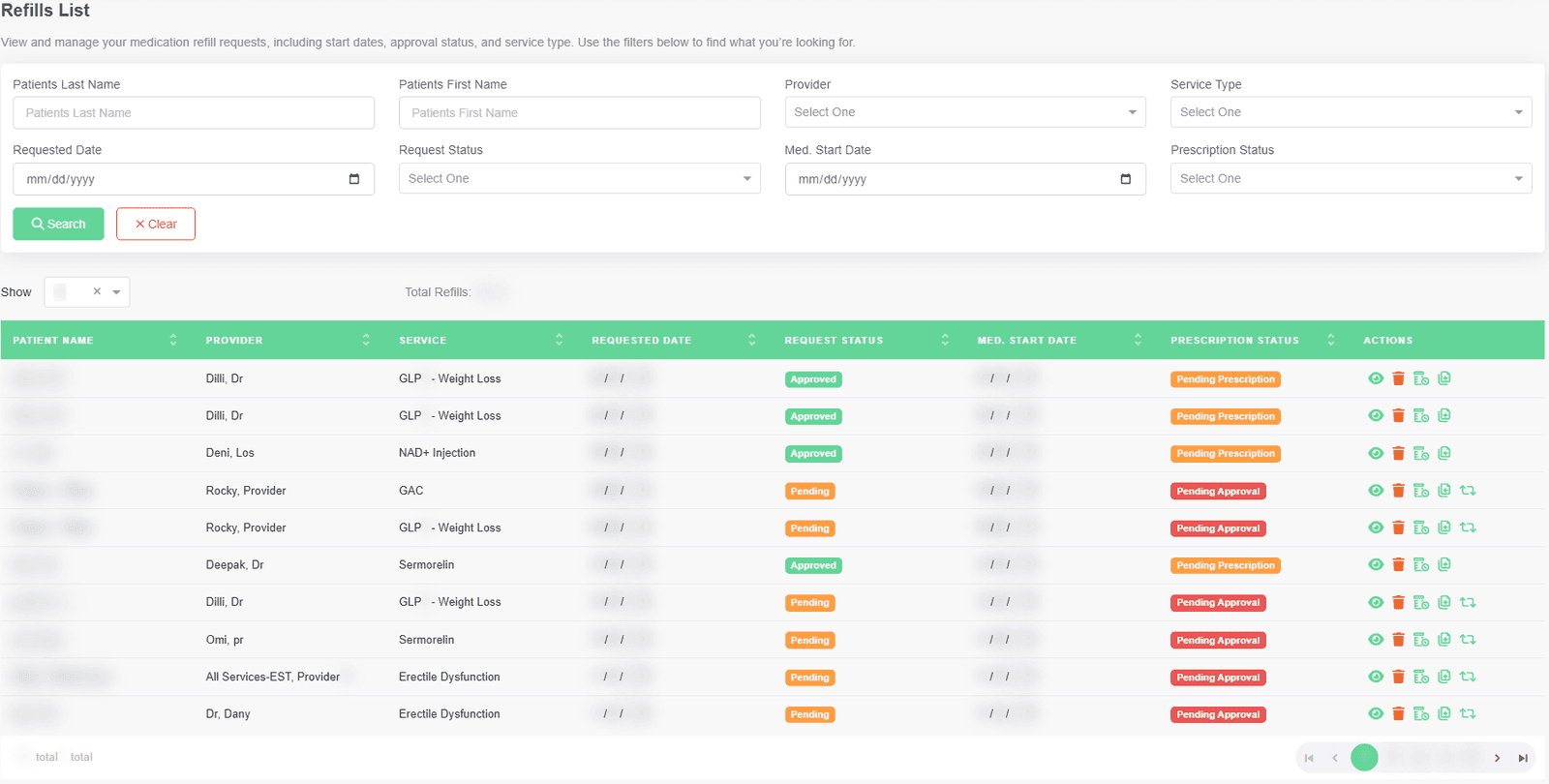Go to the last page of results
This screenshot has width=1549, height=784.
tap(1522, 758)
